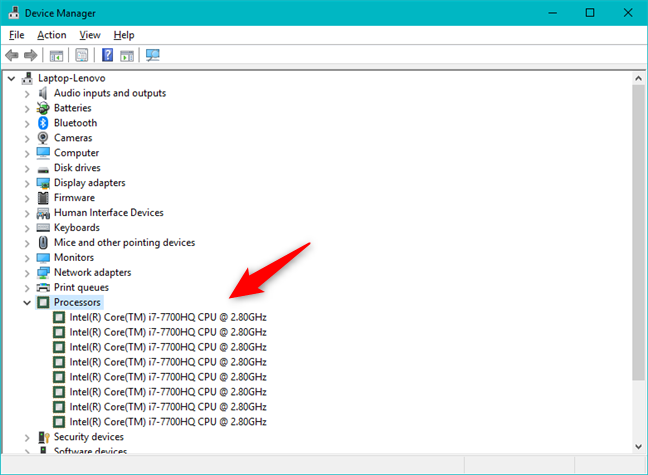The width and height of the screenshot is (648, 475).
Task: Click the scrollbar down arrow
Action: coord(638,447)
